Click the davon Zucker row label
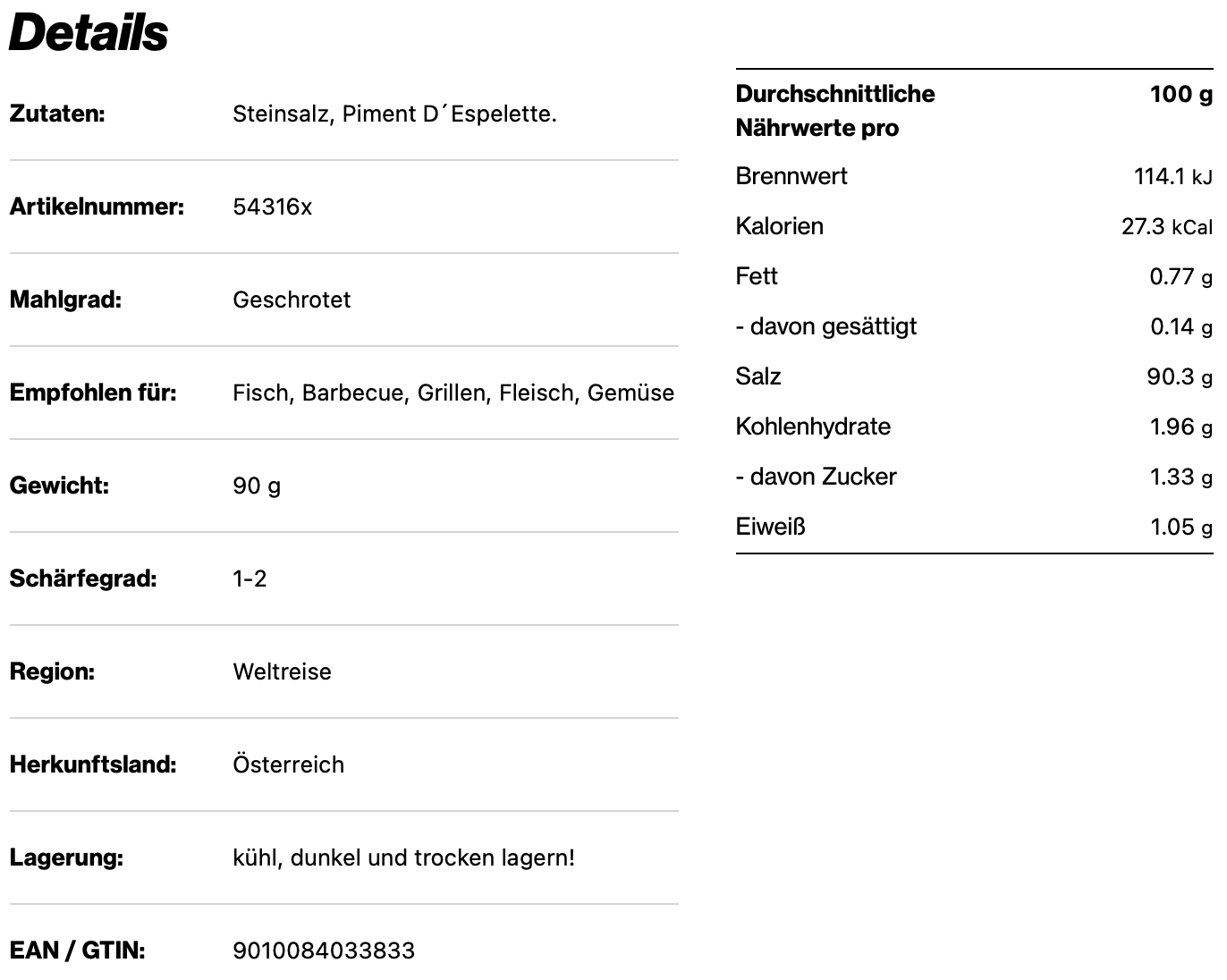 pos(816,477)
